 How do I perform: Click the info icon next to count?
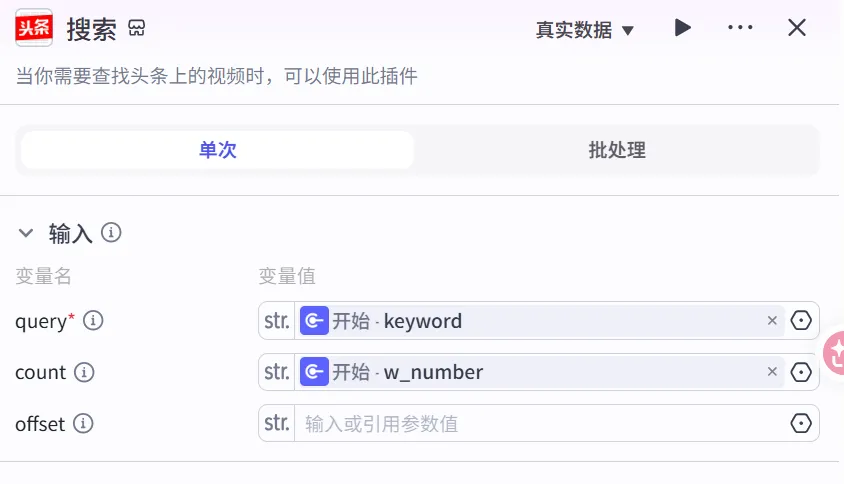coord(84,372)
